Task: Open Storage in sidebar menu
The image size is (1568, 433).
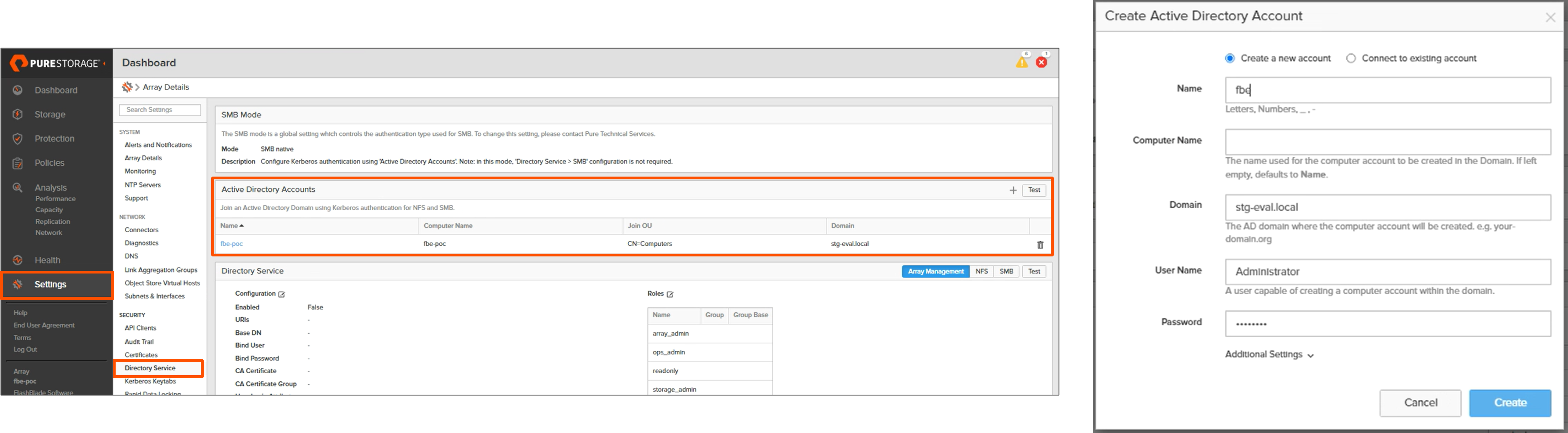Action: point(50,115)
